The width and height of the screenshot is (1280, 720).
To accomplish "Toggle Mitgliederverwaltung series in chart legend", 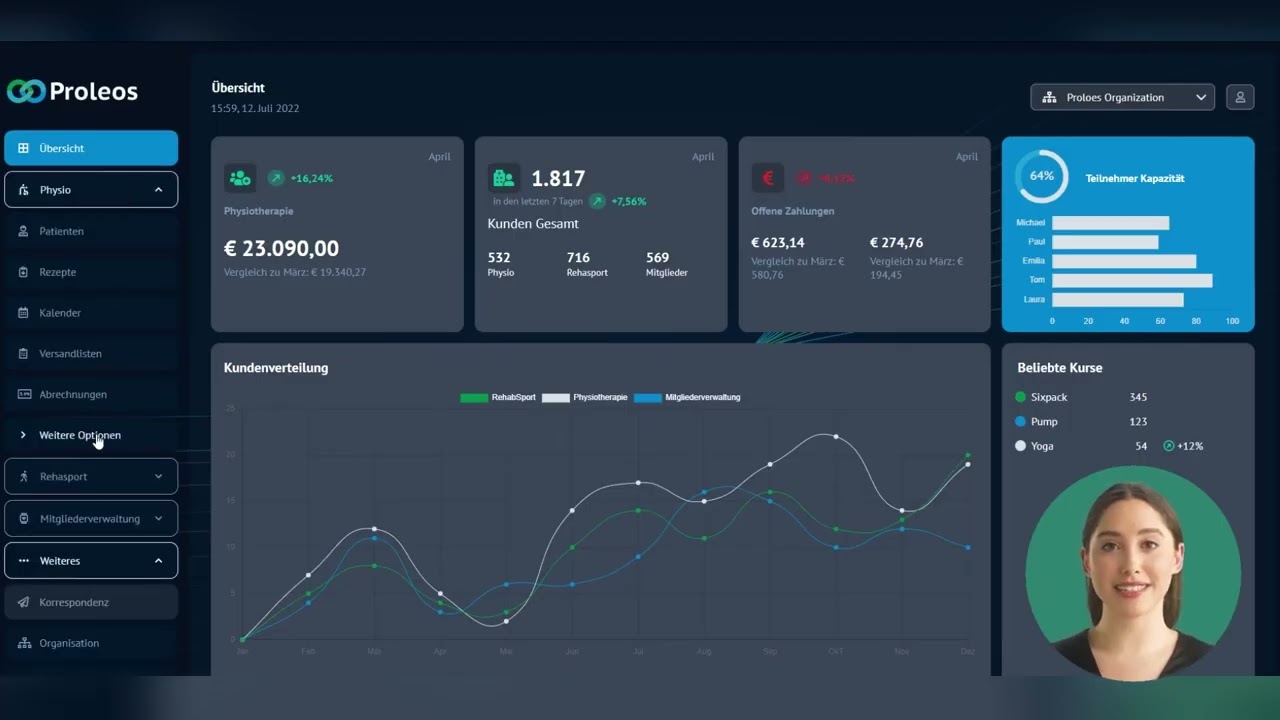I will point(687,397).
